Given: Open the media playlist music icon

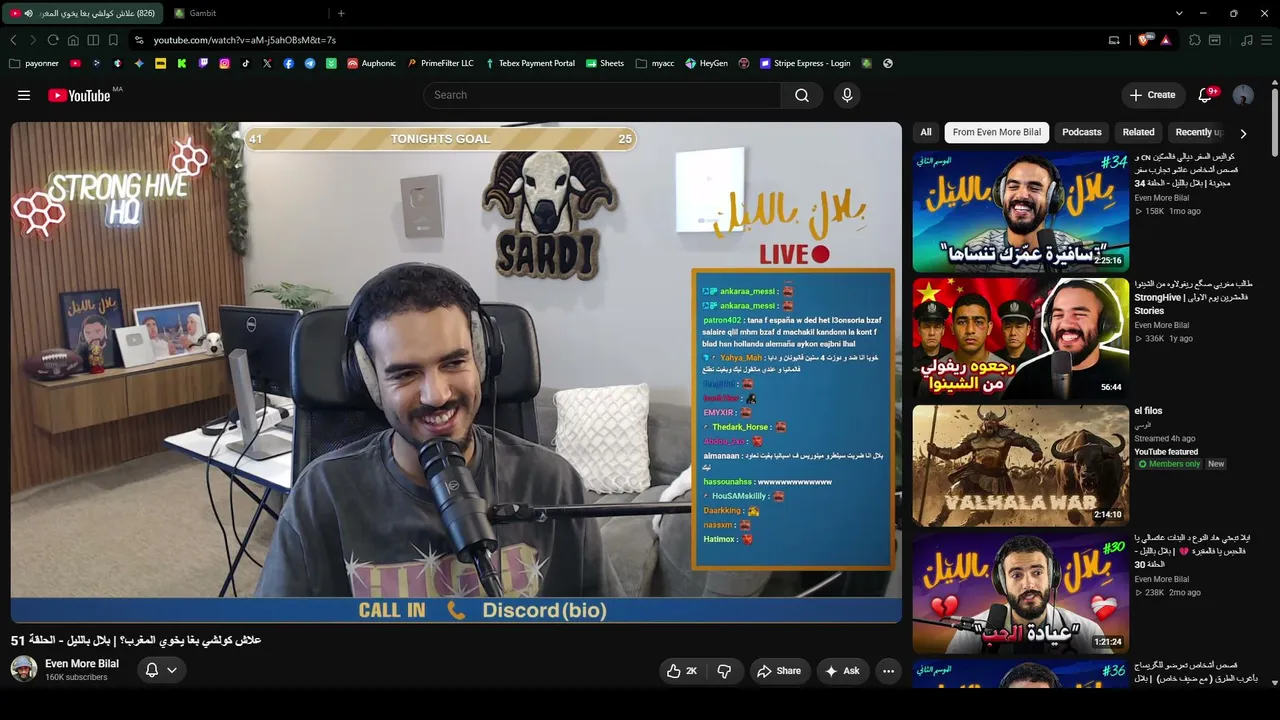Looking at the screenshot, I should [x=1247, y=40].
